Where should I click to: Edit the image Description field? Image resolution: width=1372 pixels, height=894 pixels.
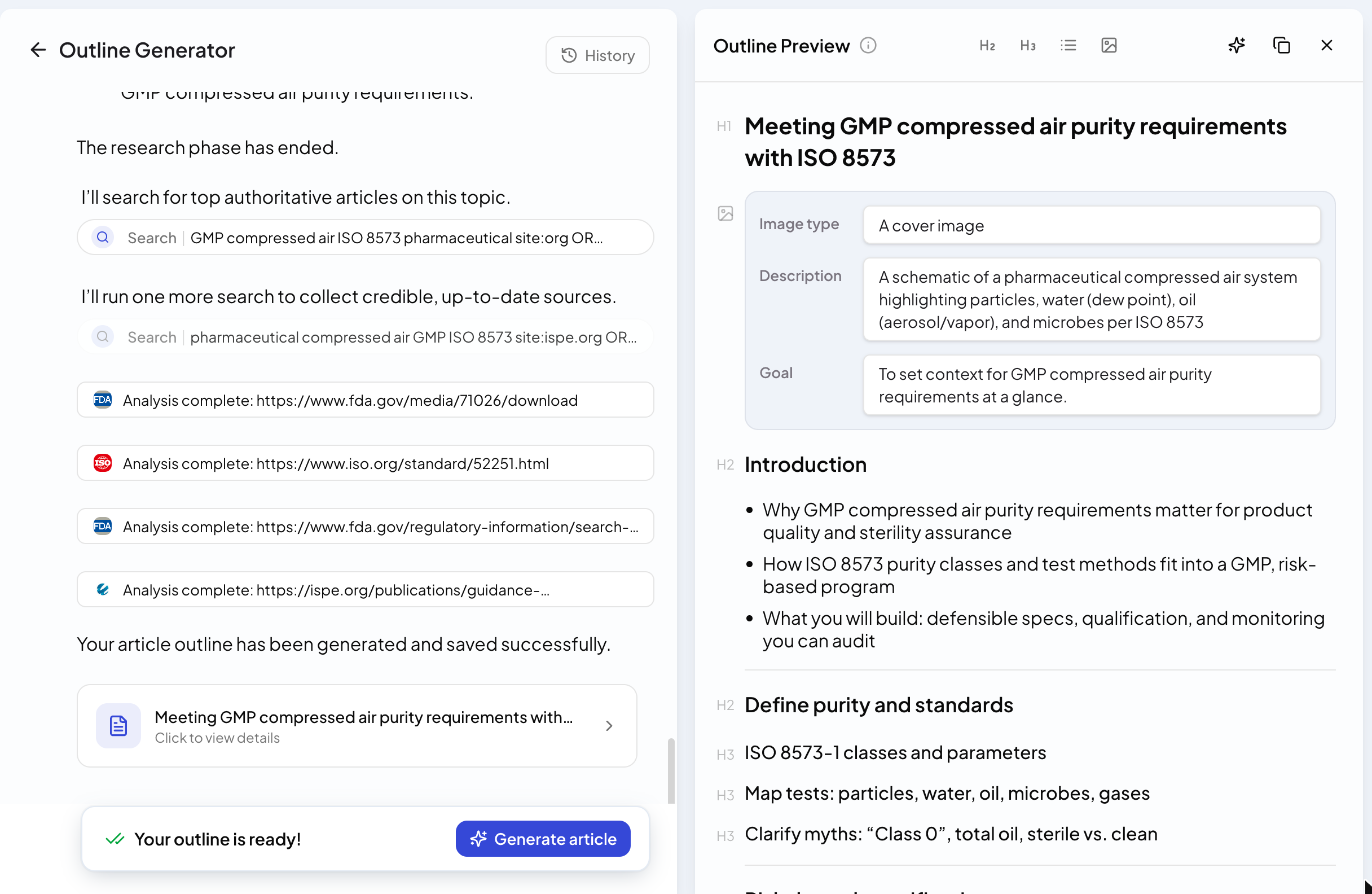coord(1092,299)
